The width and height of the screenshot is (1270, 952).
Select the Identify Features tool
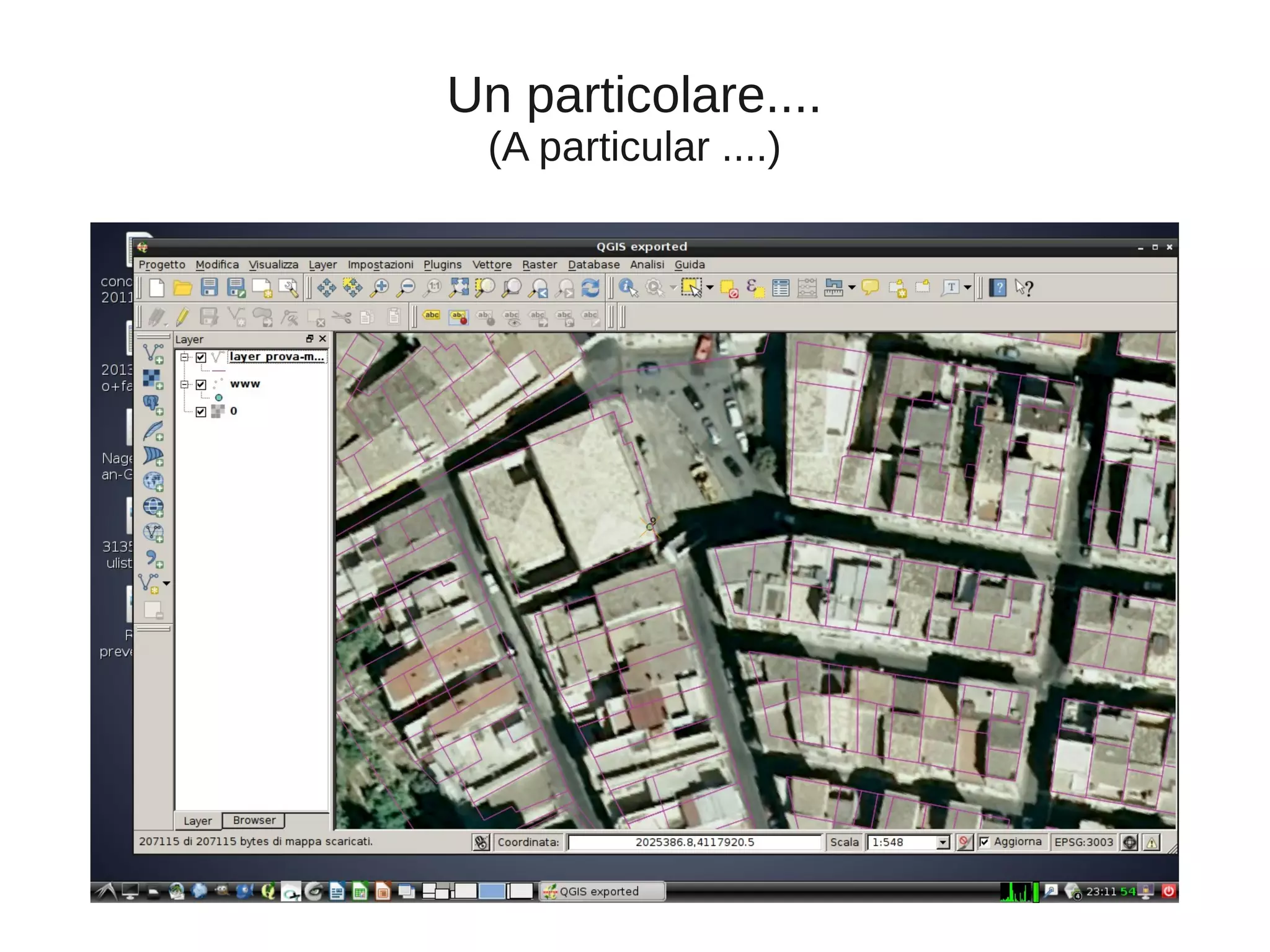point(628,288)
